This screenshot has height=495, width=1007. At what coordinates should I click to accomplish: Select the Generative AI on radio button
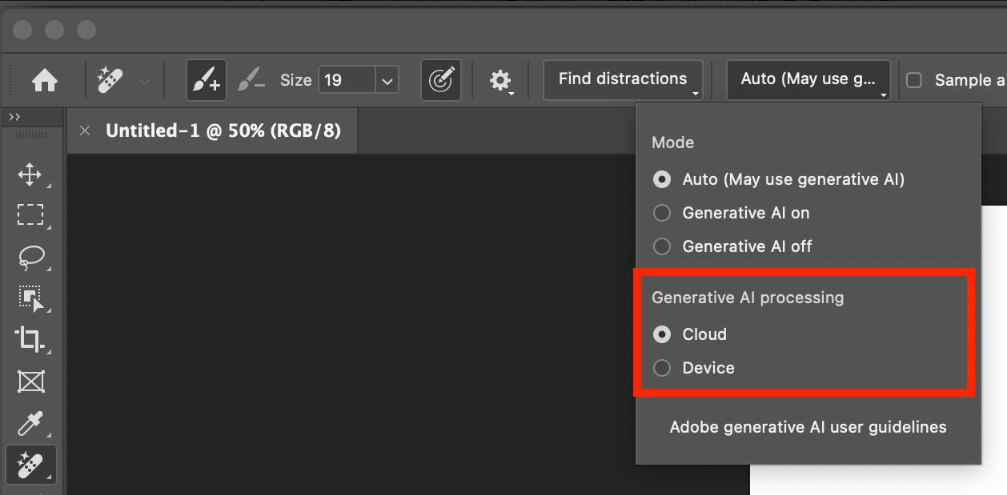tap(661, 213)
